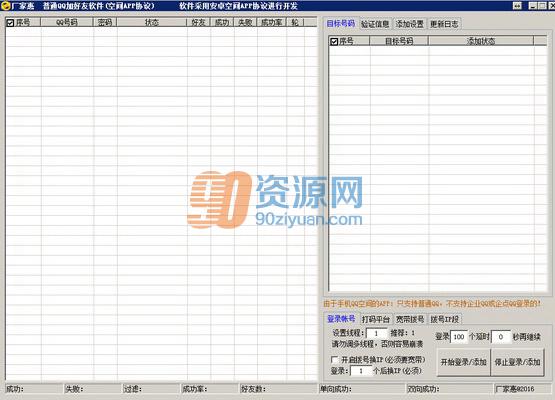Image resolution: width=555 pixels, height=400 pixels.
Task: Click the app icon in the title bar
Action: [5, 6]
